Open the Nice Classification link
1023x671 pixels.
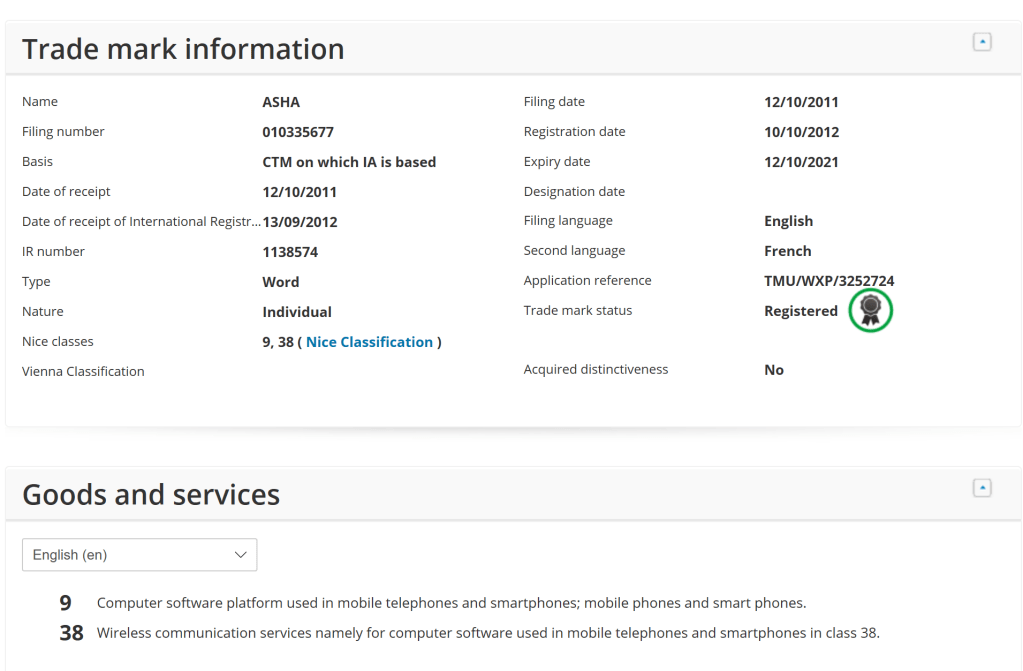[369, 342]
